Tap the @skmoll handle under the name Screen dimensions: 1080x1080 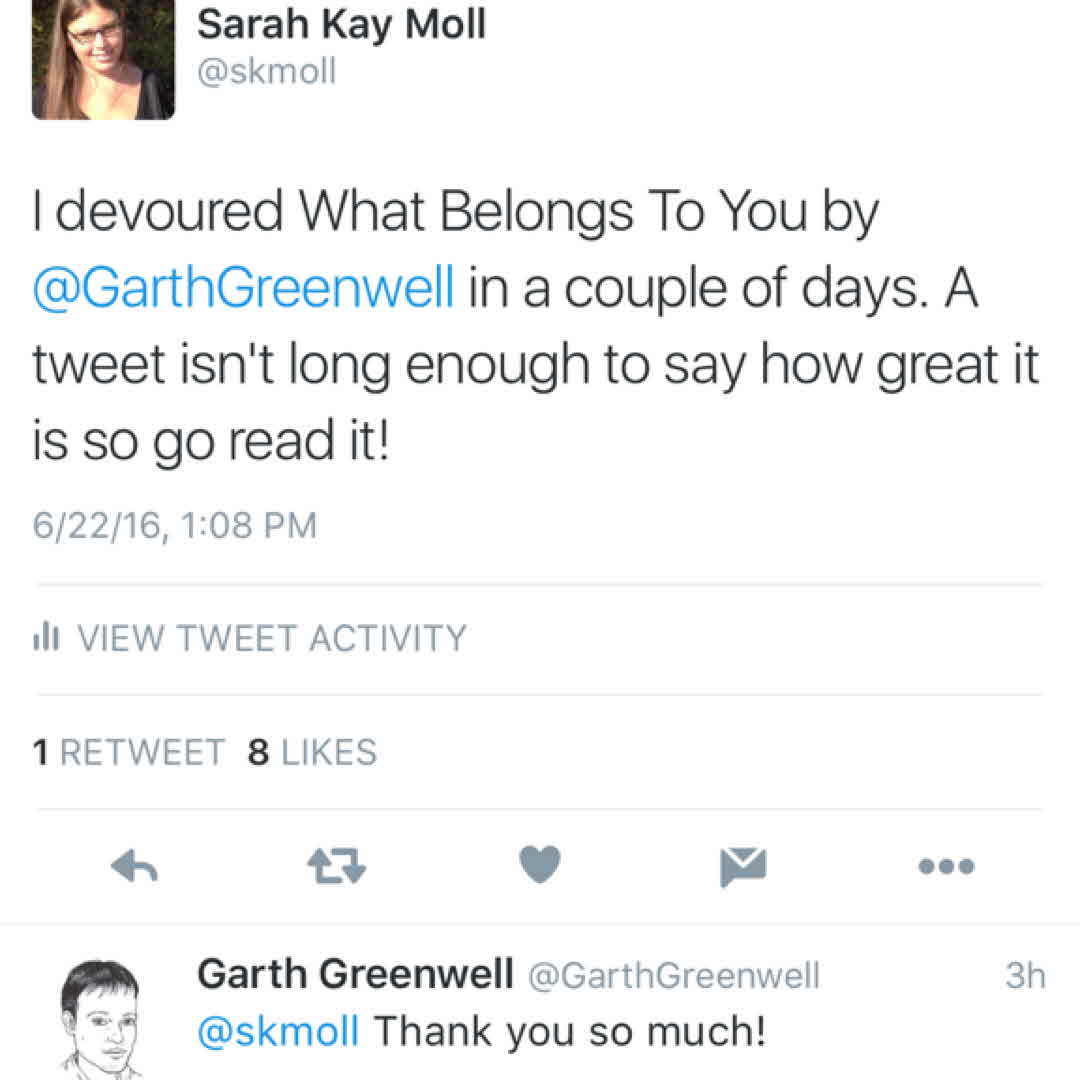pos(267,72)
